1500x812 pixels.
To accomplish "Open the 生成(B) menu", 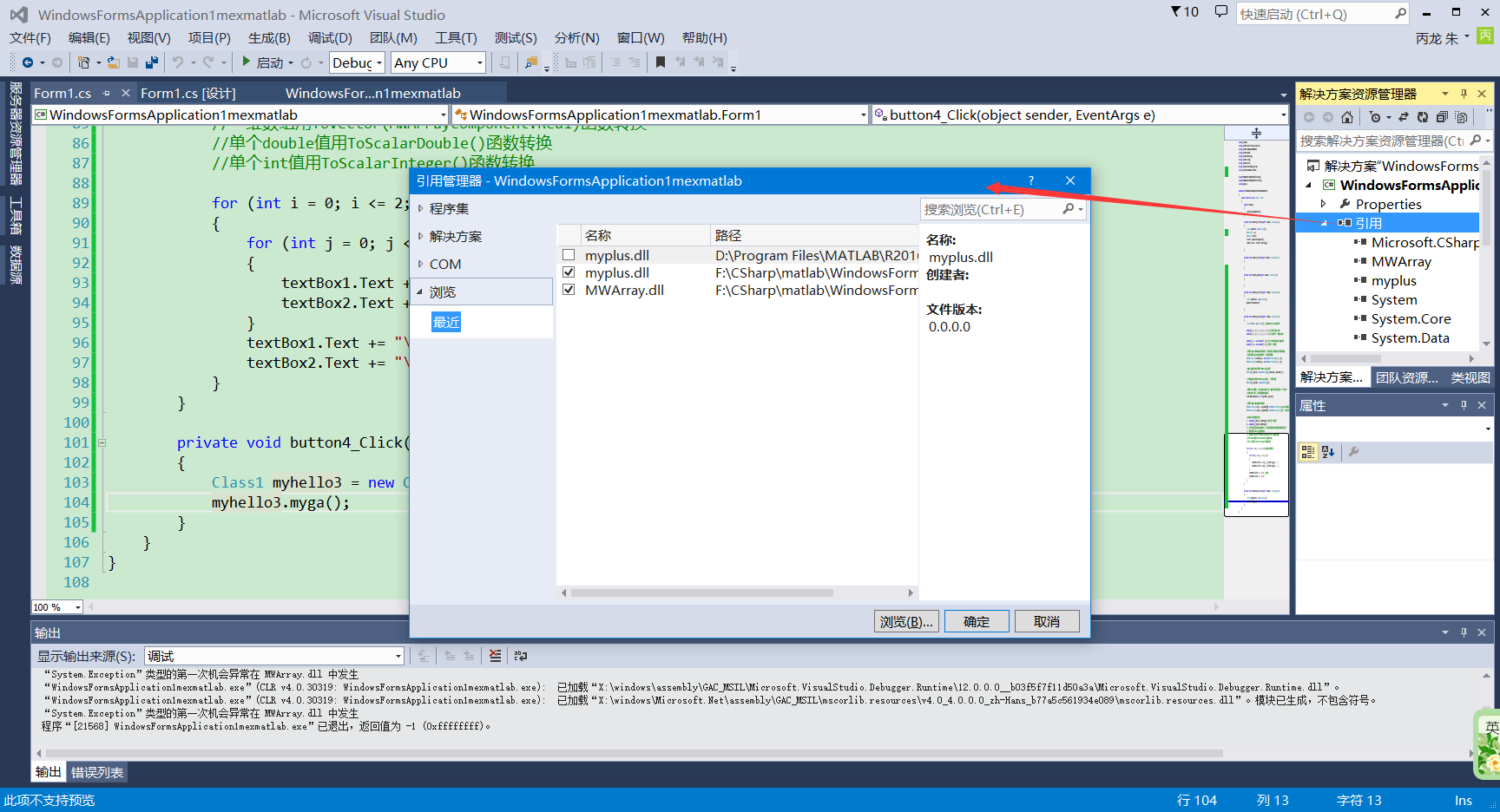I will coord(269,38).
